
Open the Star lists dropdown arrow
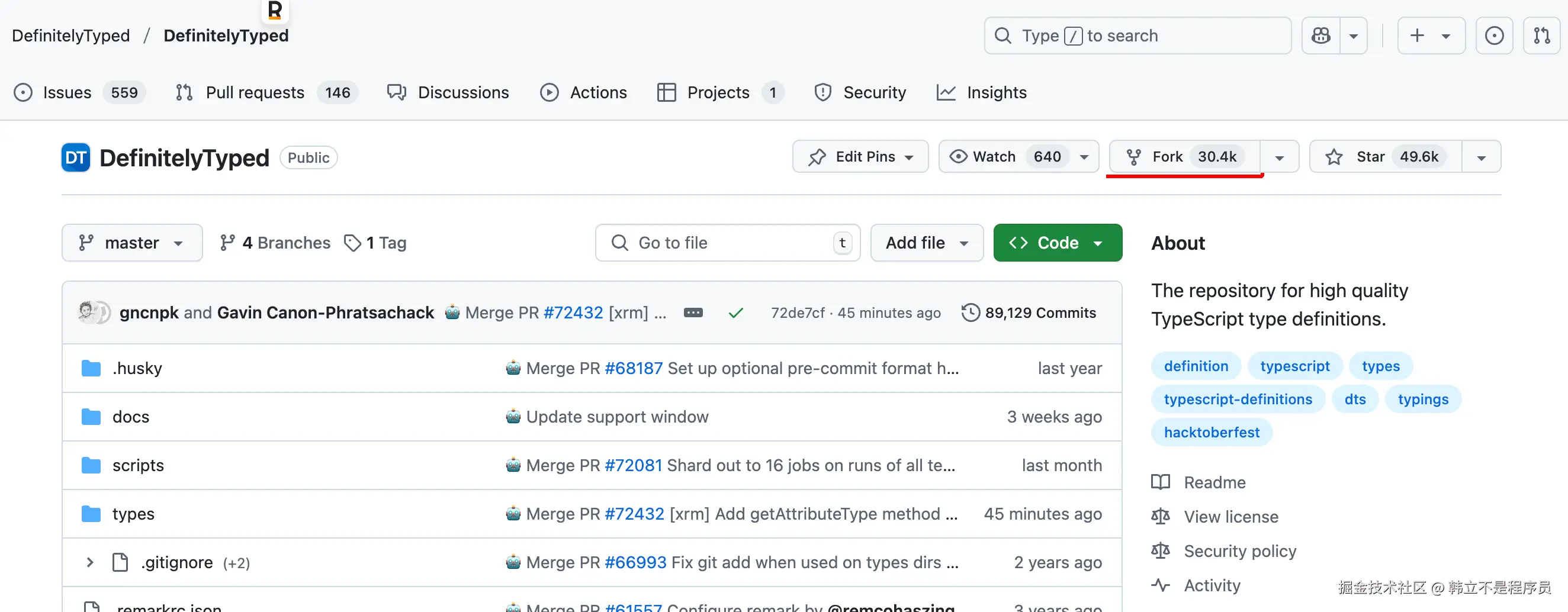pyautogui.click(x=1482, y=157)
